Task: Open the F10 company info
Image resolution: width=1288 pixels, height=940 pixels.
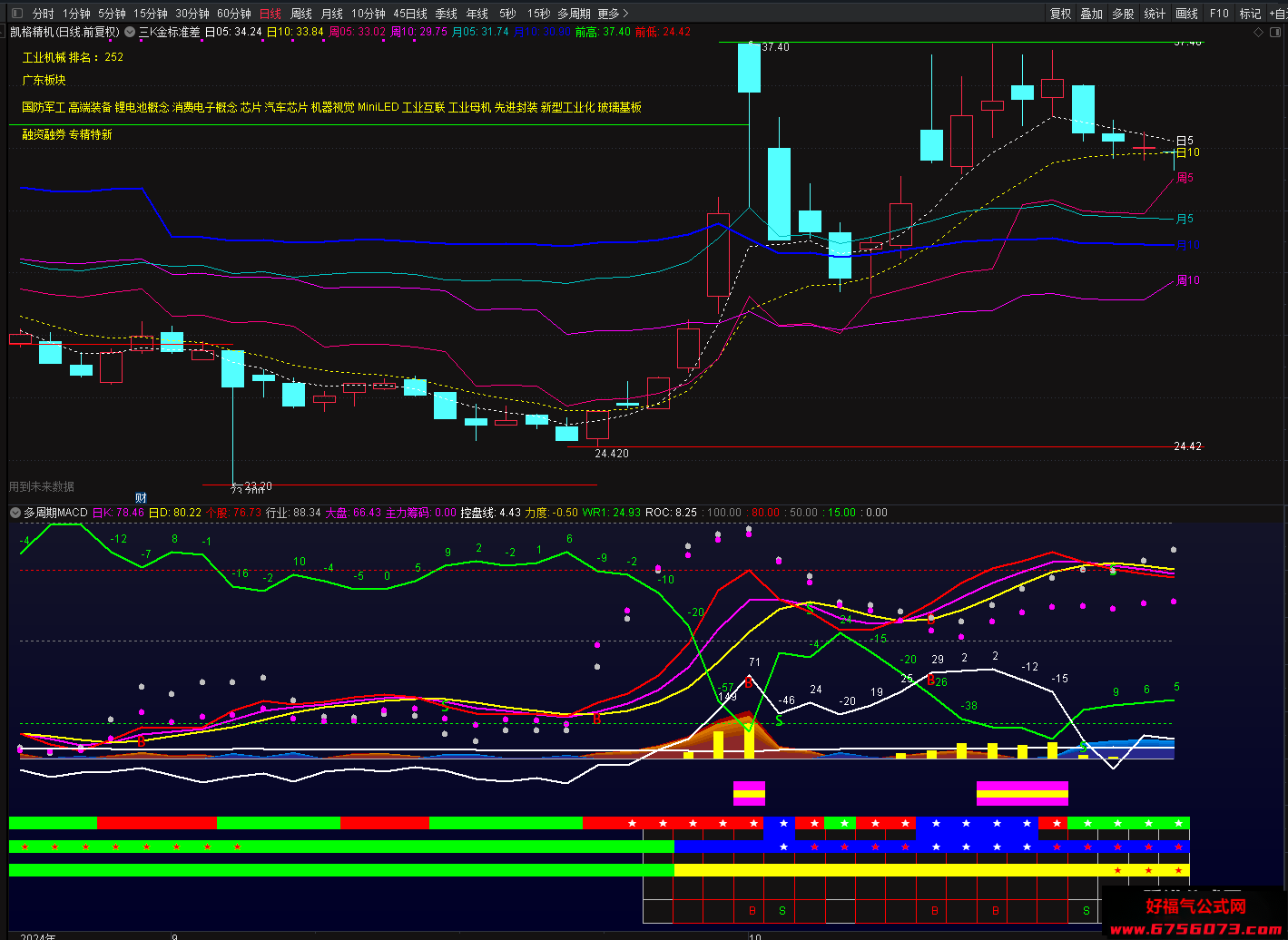Action: coord(1219,14)
